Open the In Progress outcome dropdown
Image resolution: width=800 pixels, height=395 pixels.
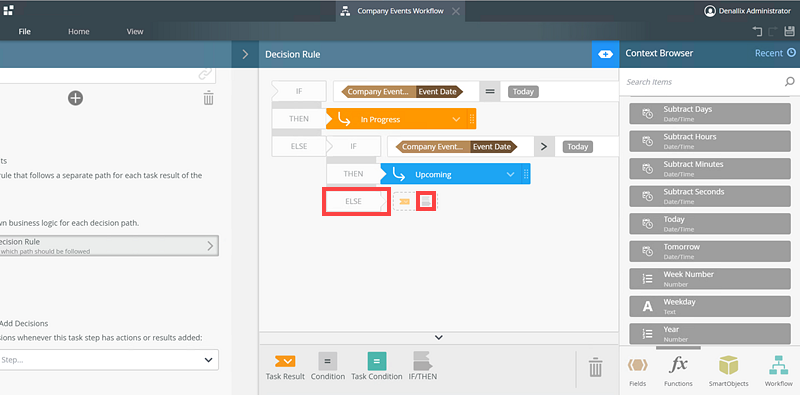(x=457, y=119)
